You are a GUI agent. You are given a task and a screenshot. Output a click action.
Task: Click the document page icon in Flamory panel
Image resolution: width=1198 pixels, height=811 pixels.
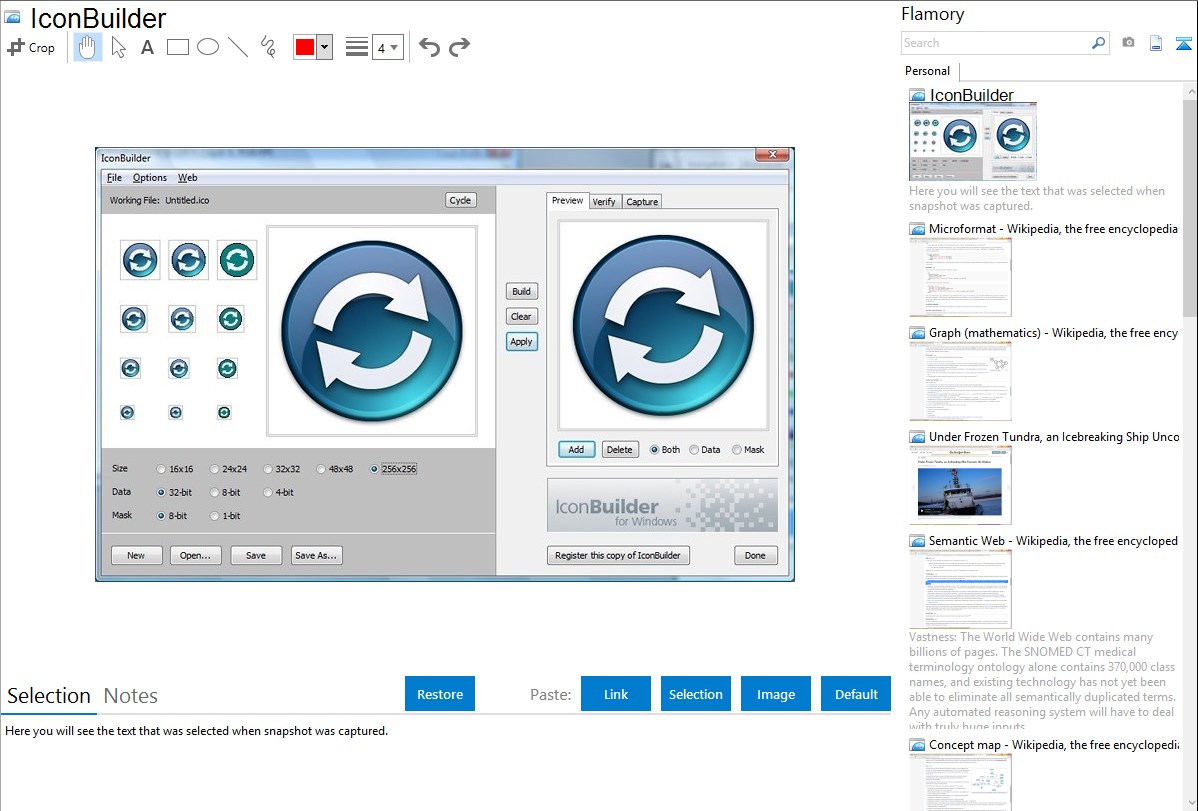click(1156, 43)
